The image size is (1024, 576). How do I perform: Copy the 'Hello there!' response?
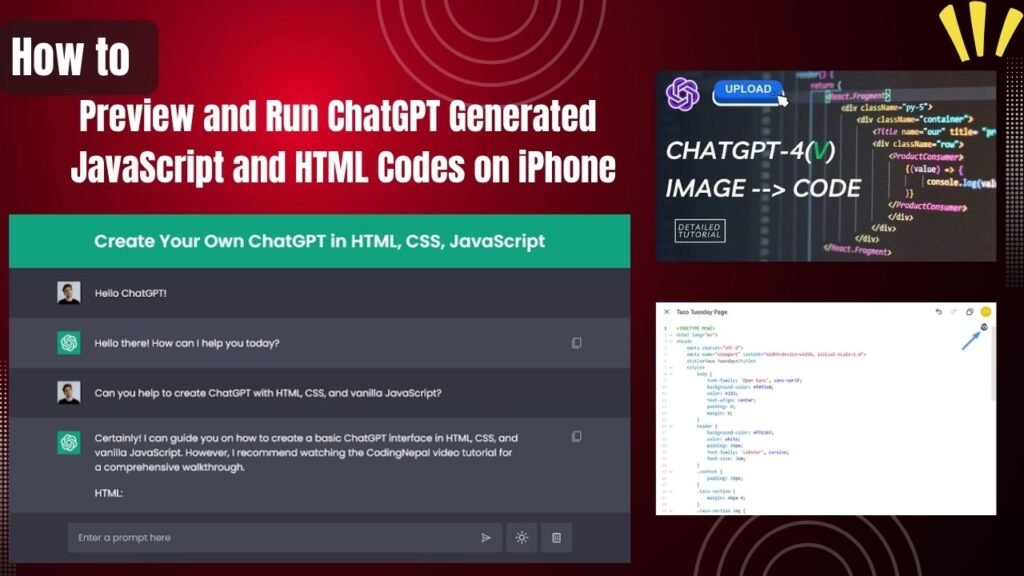click(x=577, y=343)
